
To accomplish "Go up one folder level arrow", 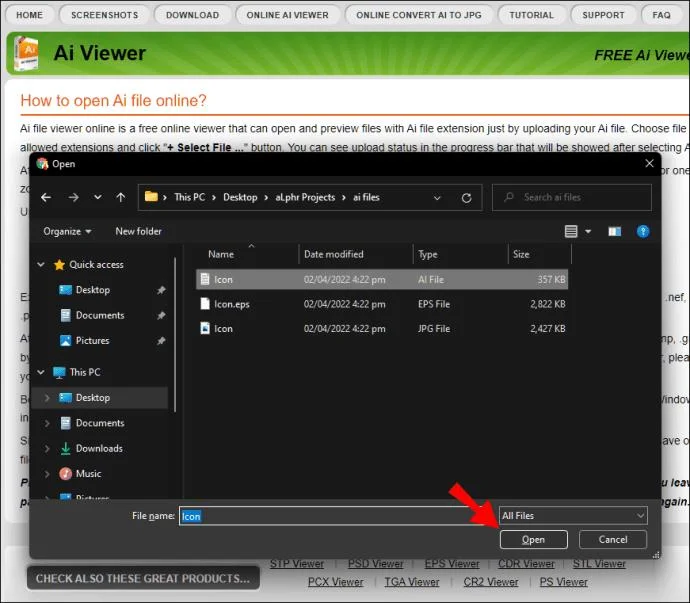I will point(121,198).
